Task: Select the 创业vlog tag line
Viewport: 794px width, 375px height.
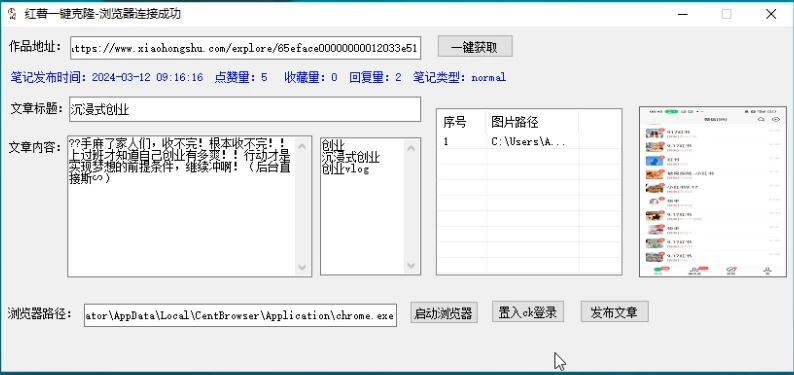Action: tap(345, 169)
